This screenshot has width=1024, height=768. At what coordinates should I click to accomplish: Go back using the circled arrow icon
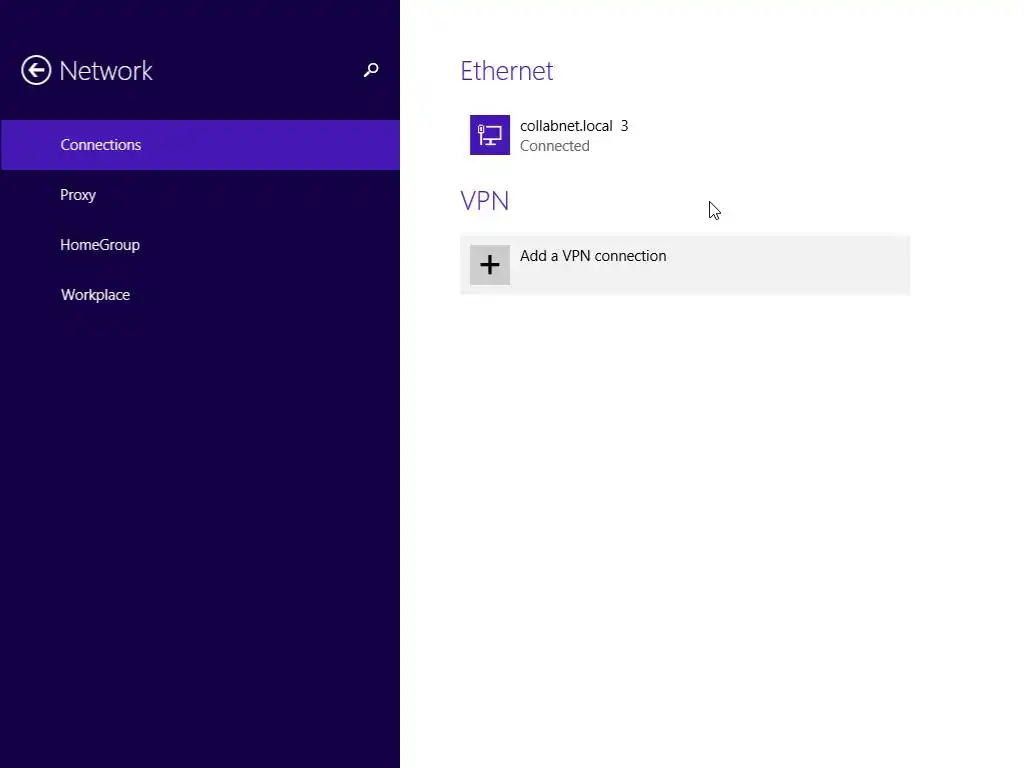(36, 70)
